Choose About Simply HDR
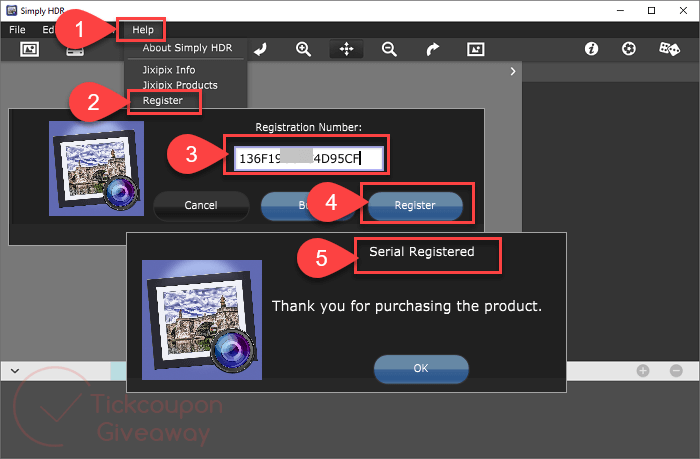 click(187, 48)
